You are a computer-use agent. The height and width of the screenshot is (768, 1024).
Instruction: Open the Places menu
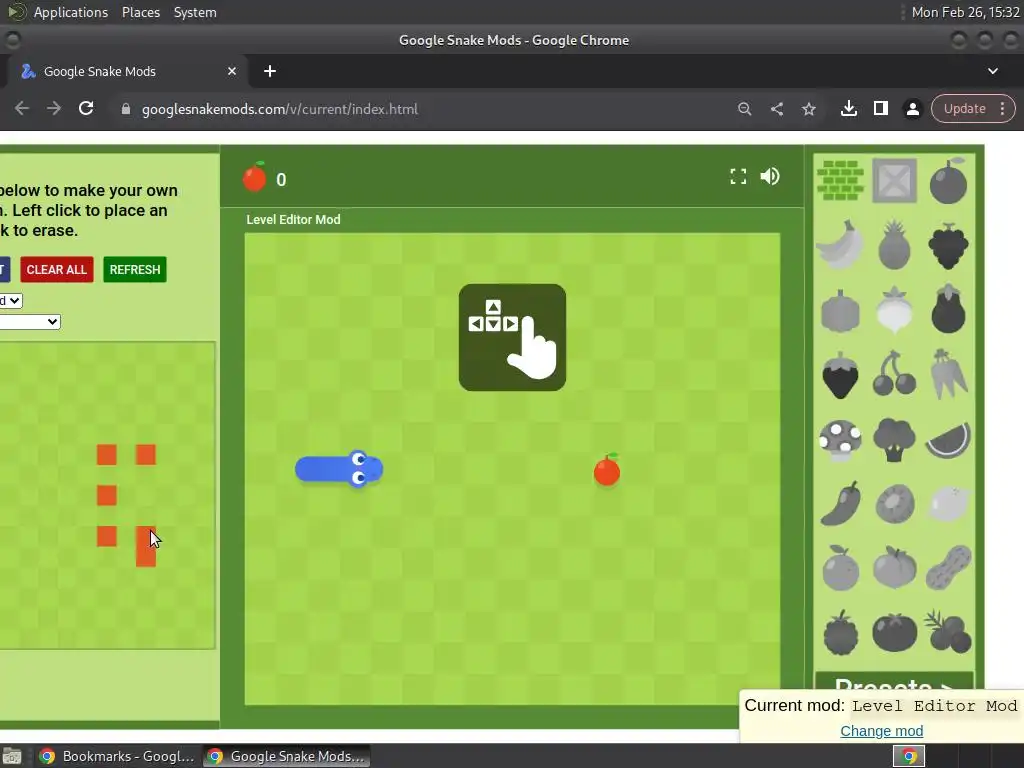tap(140, 12)
